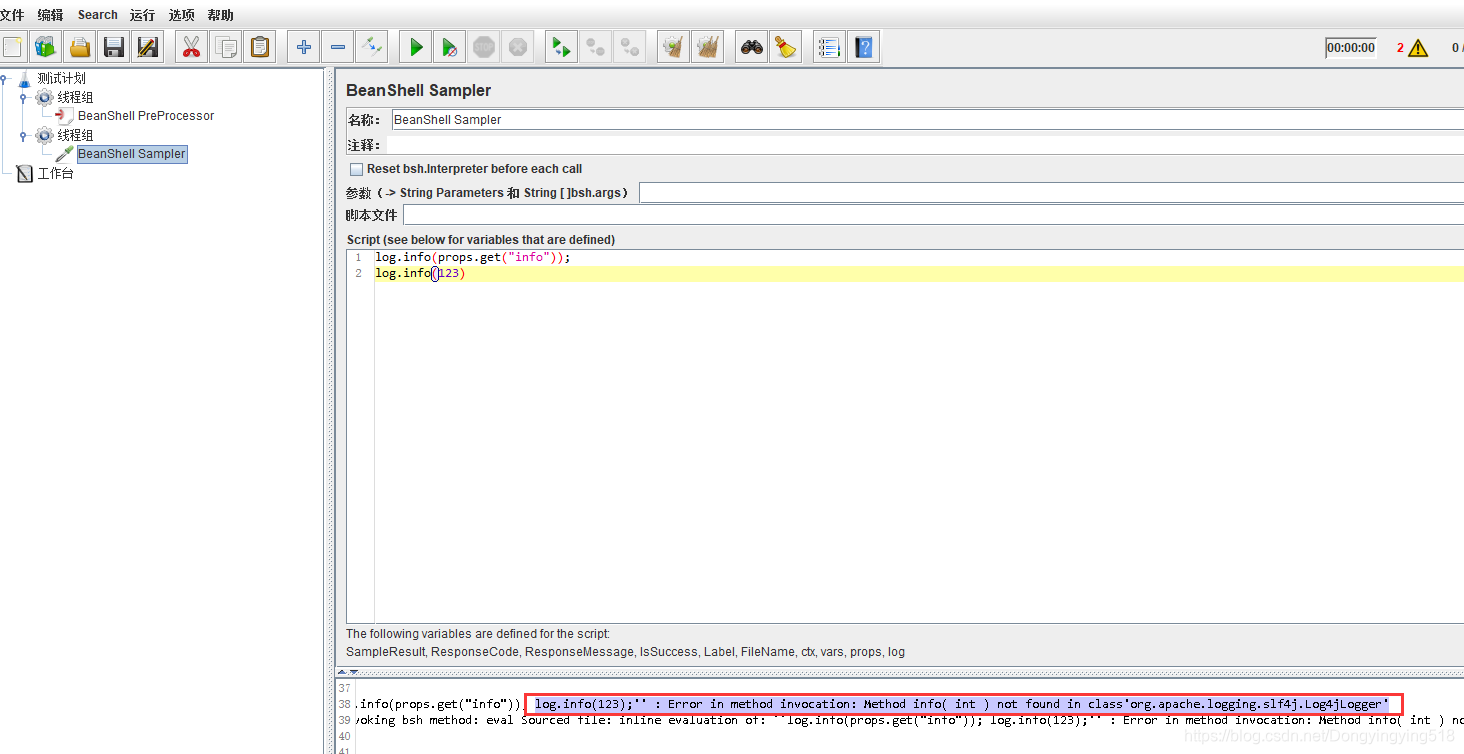Viewport: 1464px width, 754px height.
Task: Toggle Reset bsh.Interpreter before each call
Action: [356, 170]
